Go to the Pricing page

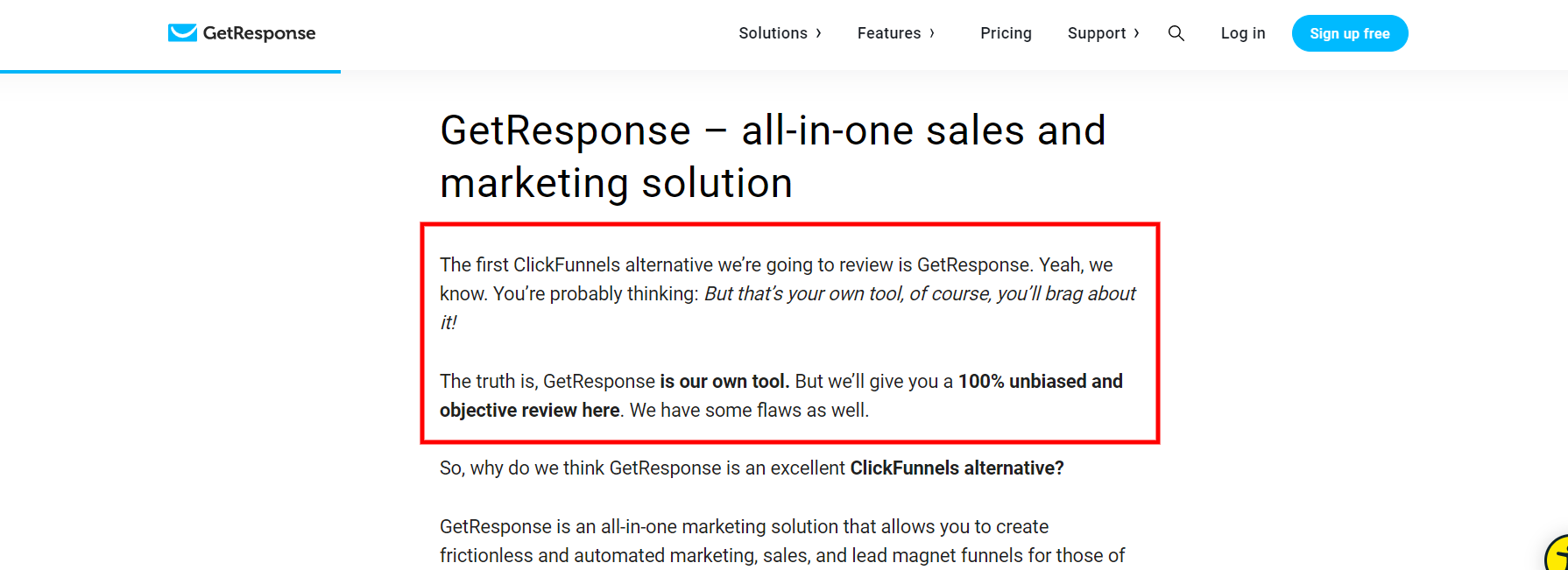point(1006,33)
